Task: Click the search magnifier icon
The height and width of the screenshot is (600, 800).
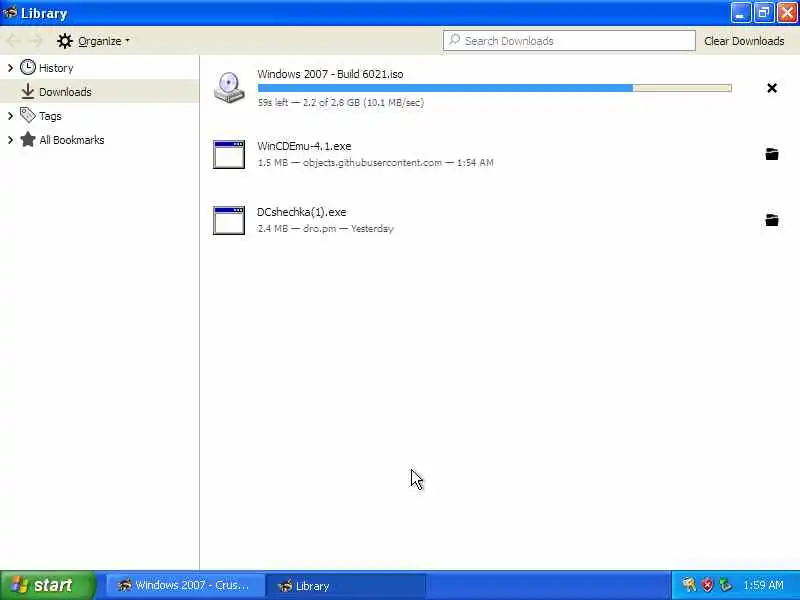Action: click(454, 40)
